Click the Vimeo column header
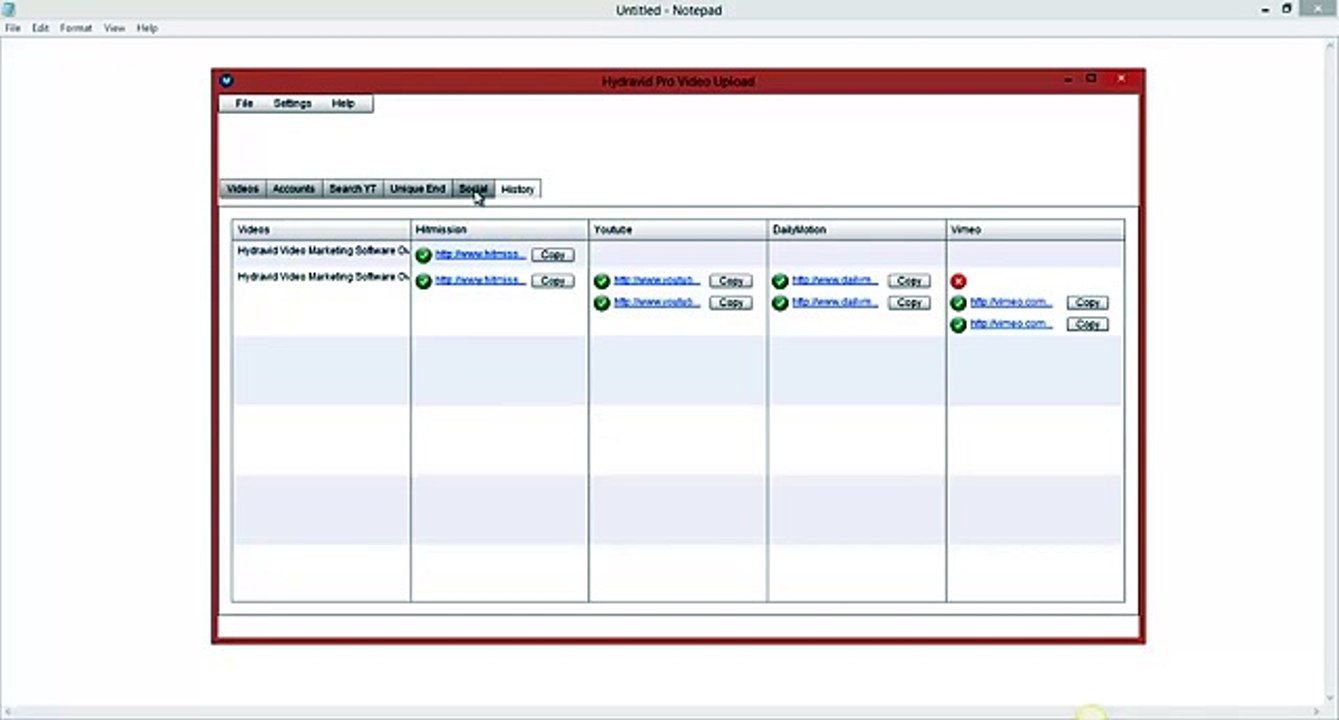Screen dimensions: 1339x720 pos(1035,230)
